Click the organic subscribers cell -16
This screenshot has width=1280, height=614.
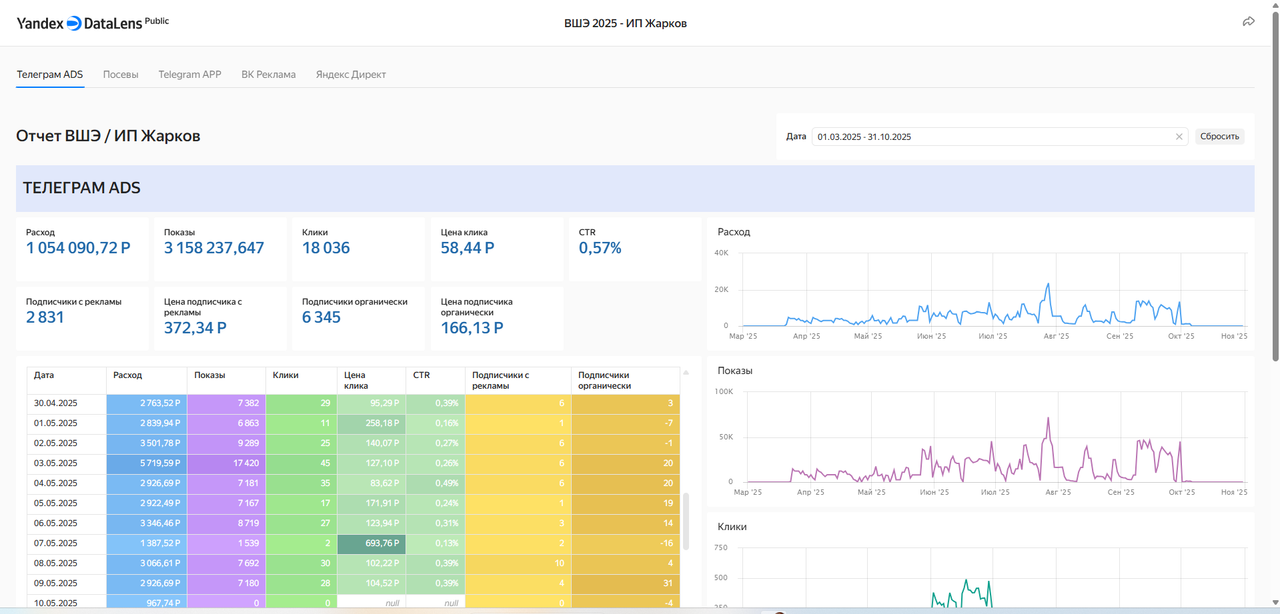coord(625,543)
